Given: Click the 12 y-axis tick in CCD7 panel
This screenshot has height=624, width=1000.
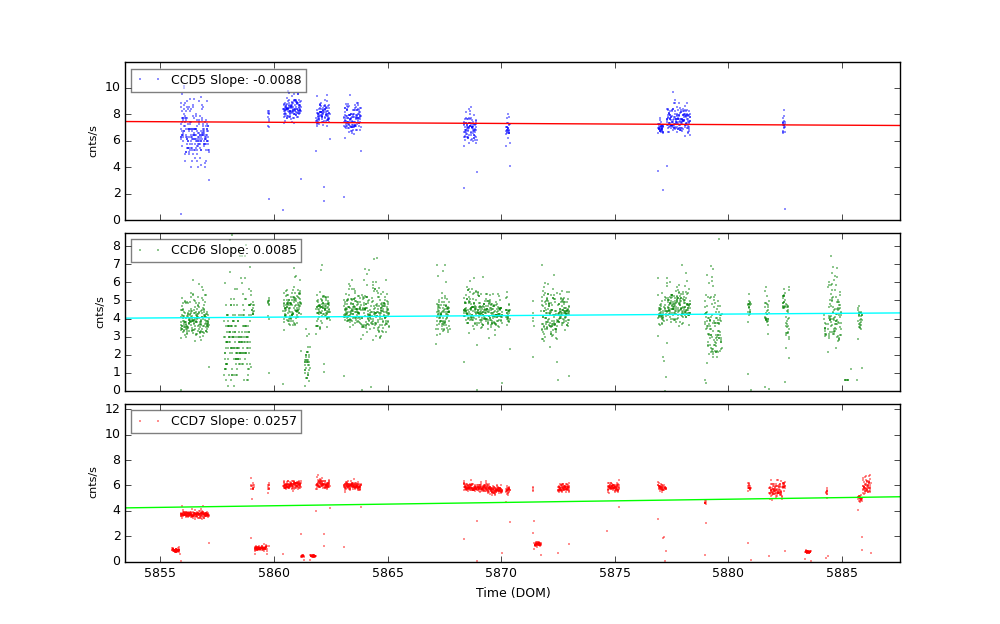Looking at the screenshot, I should pyautogui.click(x=113, y=409).
